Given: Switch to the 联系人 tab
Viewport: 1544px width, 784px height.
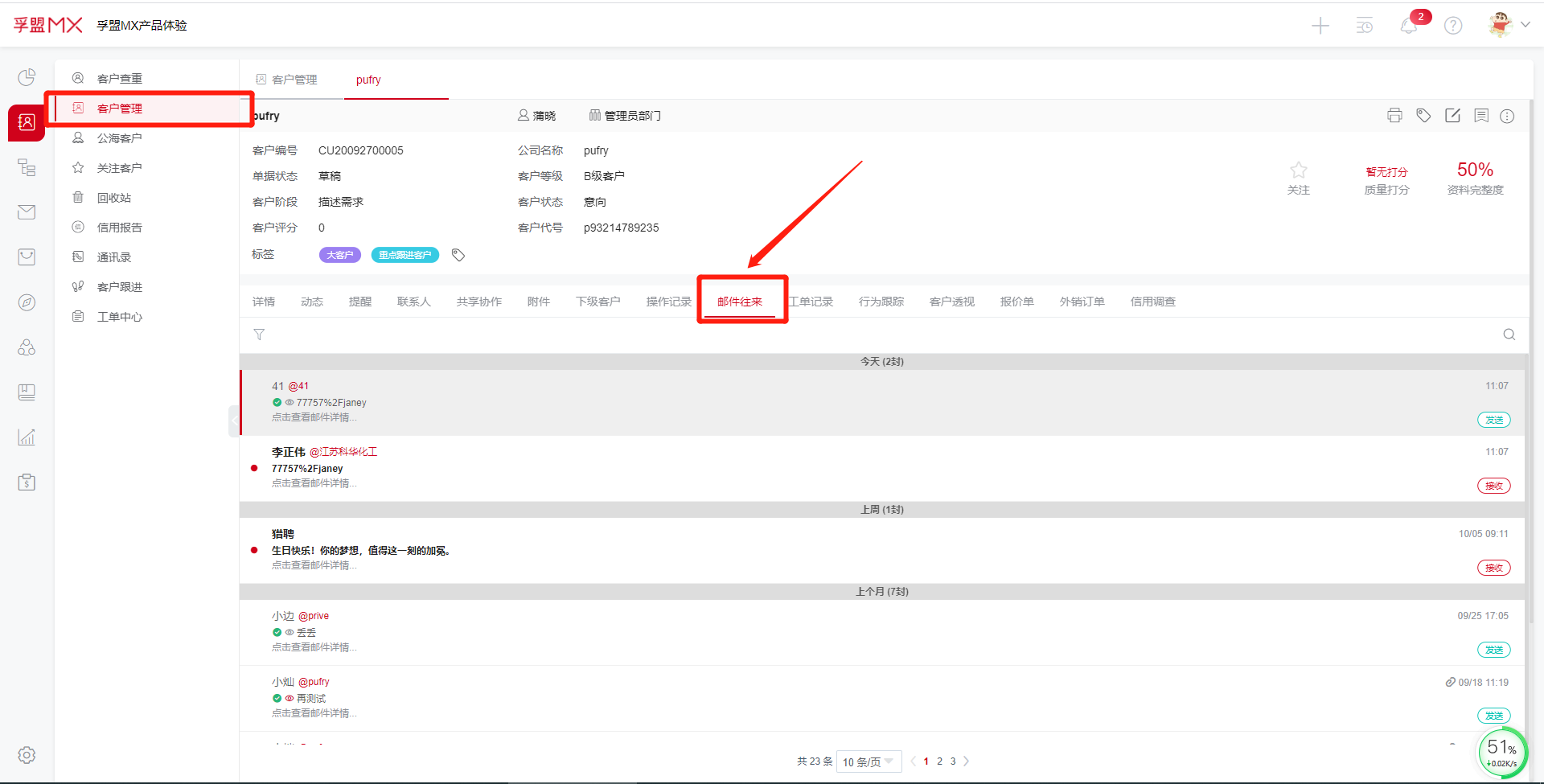Looking at the screenshot, I should [413, 302].
